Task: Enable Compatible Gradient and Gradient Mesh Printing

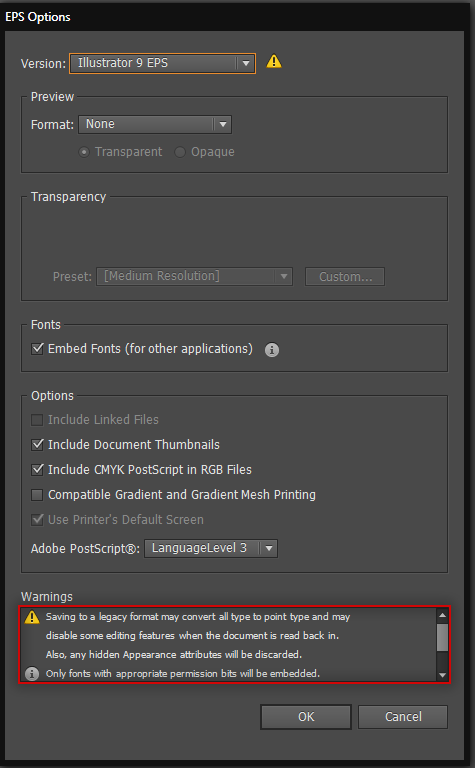Action: (x=37, y=495)
